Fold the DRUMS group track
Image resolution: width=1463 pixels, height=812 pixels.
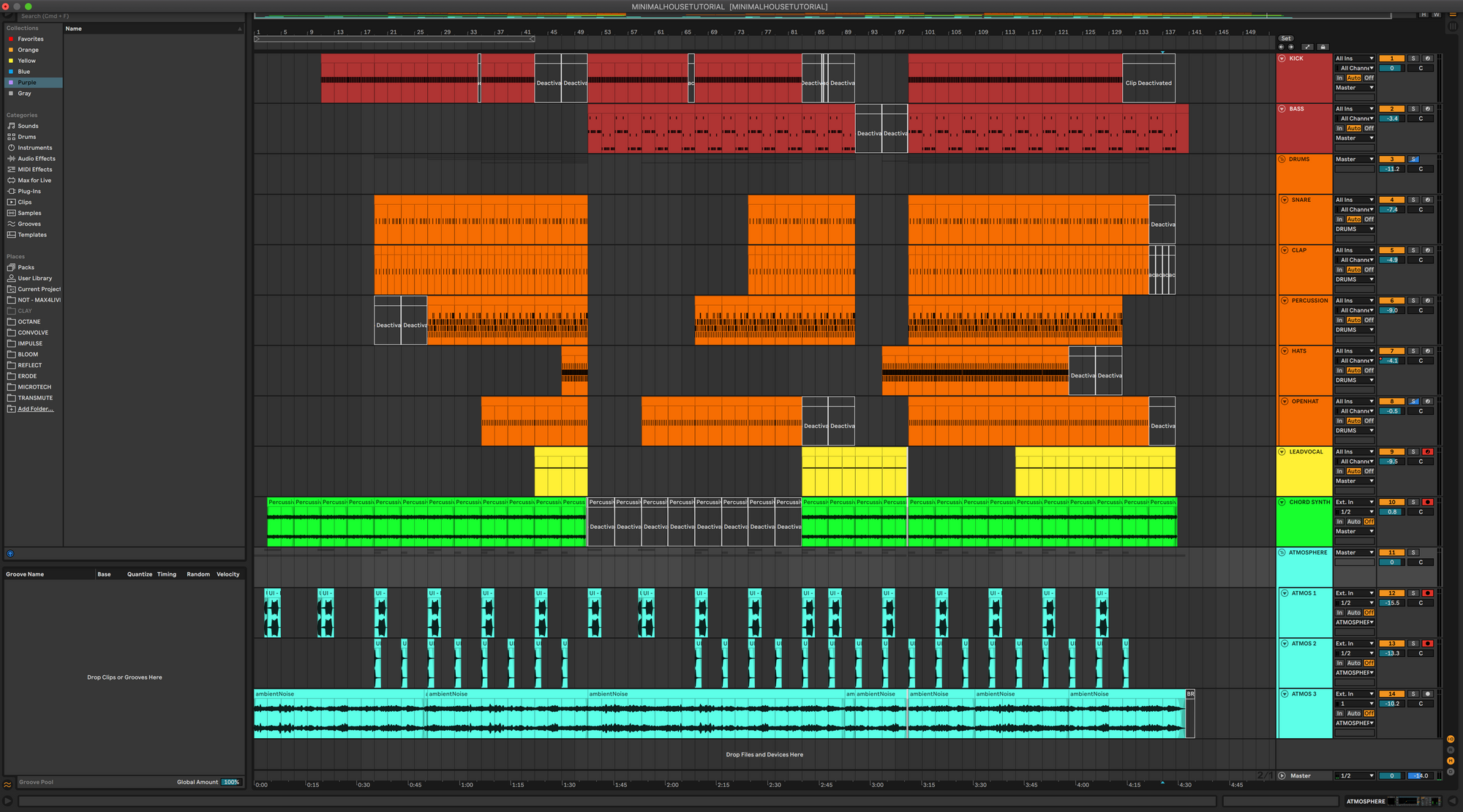point(1282,159)
